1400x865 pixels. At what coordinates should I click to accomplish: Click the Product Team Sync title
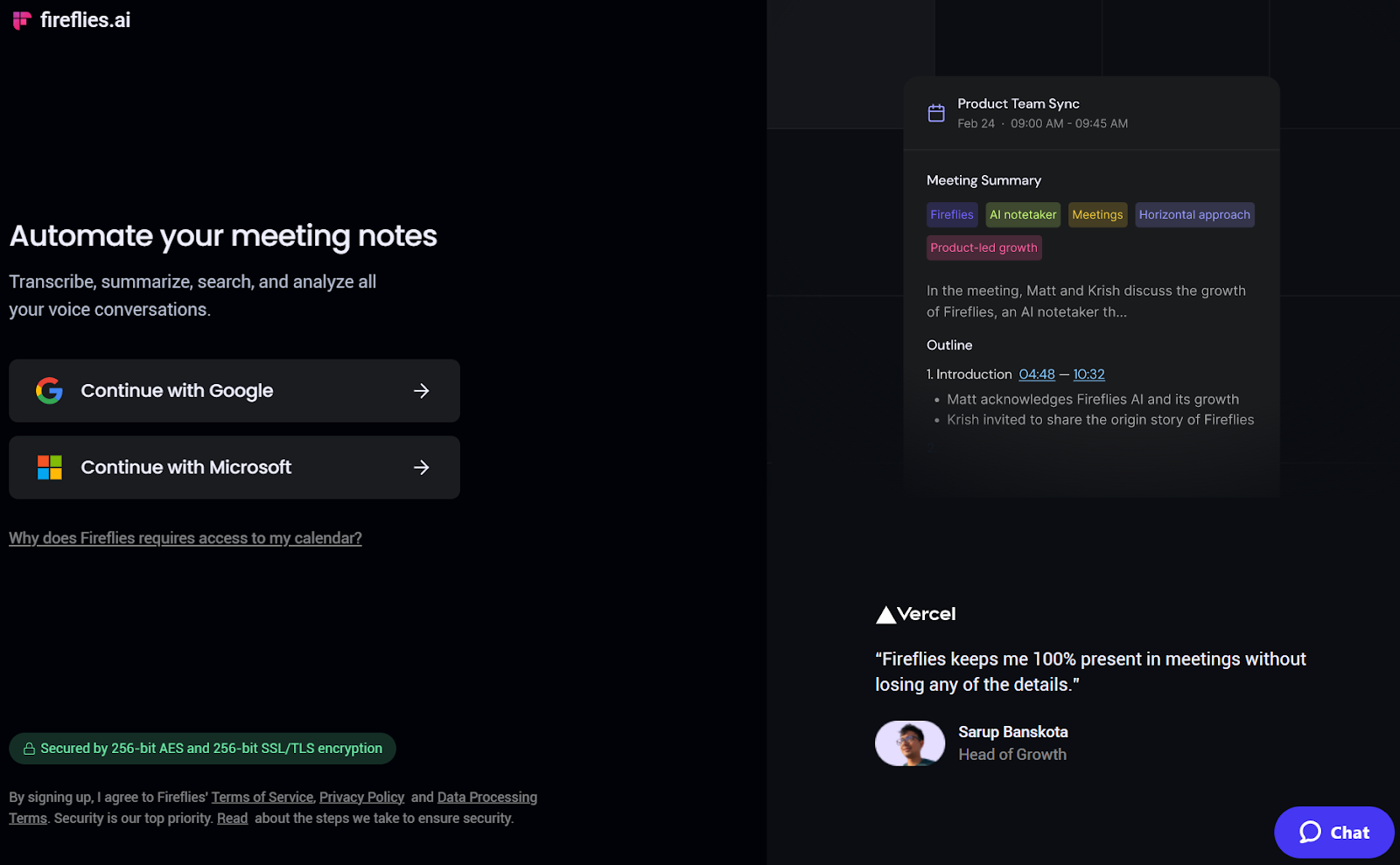click(1018, 104)
